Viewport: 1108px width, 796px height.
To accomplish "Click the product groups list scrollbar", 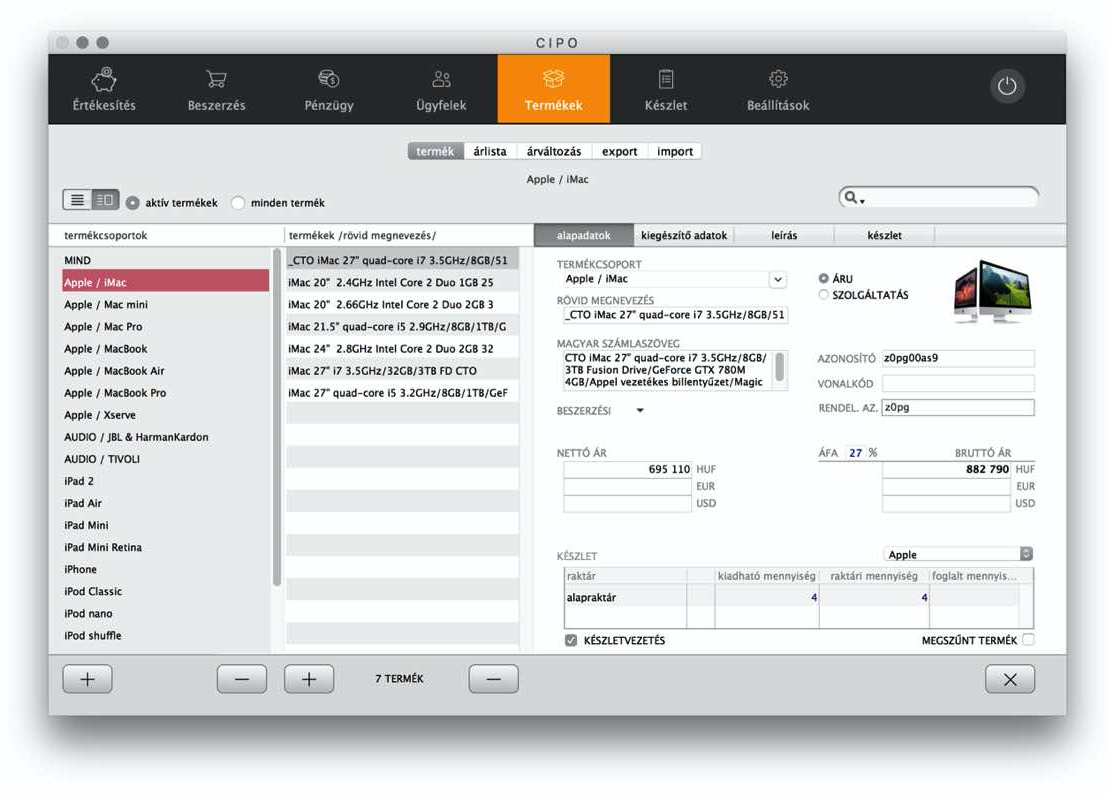I will pyautogui.click(x=276, y=417).
